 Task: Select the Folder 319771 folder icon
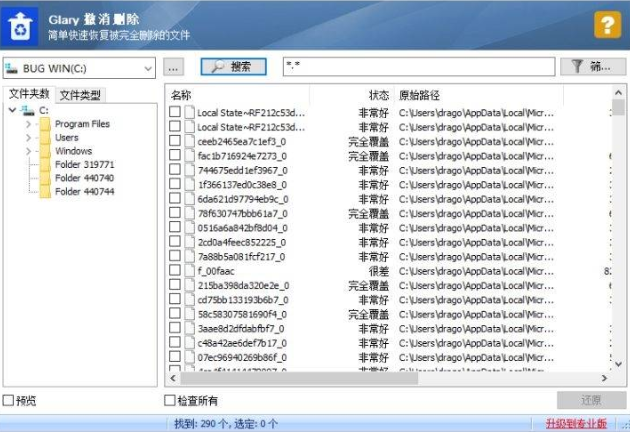[x=45, y=164]
